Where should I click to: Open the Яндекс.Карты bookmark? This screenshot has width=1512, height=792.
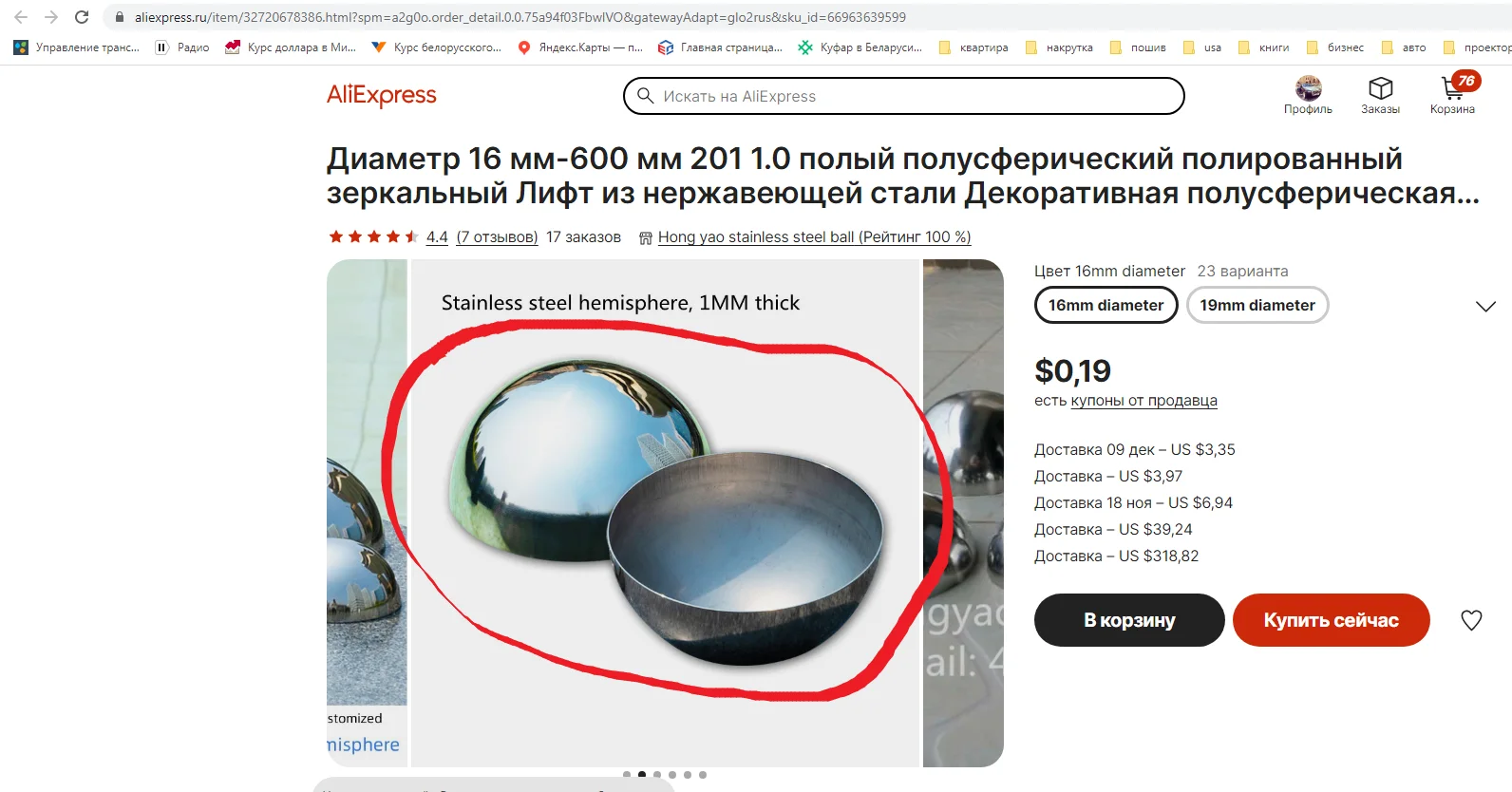(x=580, y=47)
